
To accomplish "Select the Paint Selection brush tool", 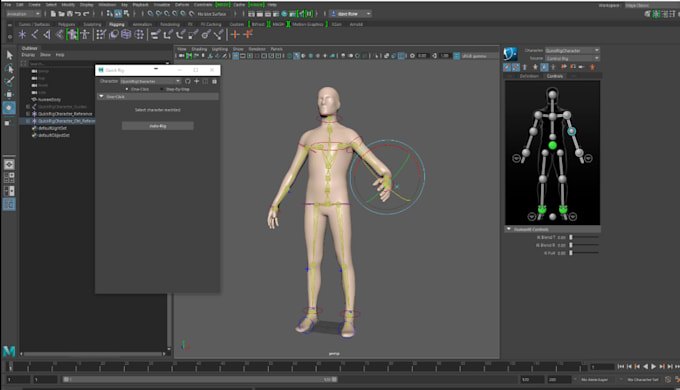I will coord(9,81).
